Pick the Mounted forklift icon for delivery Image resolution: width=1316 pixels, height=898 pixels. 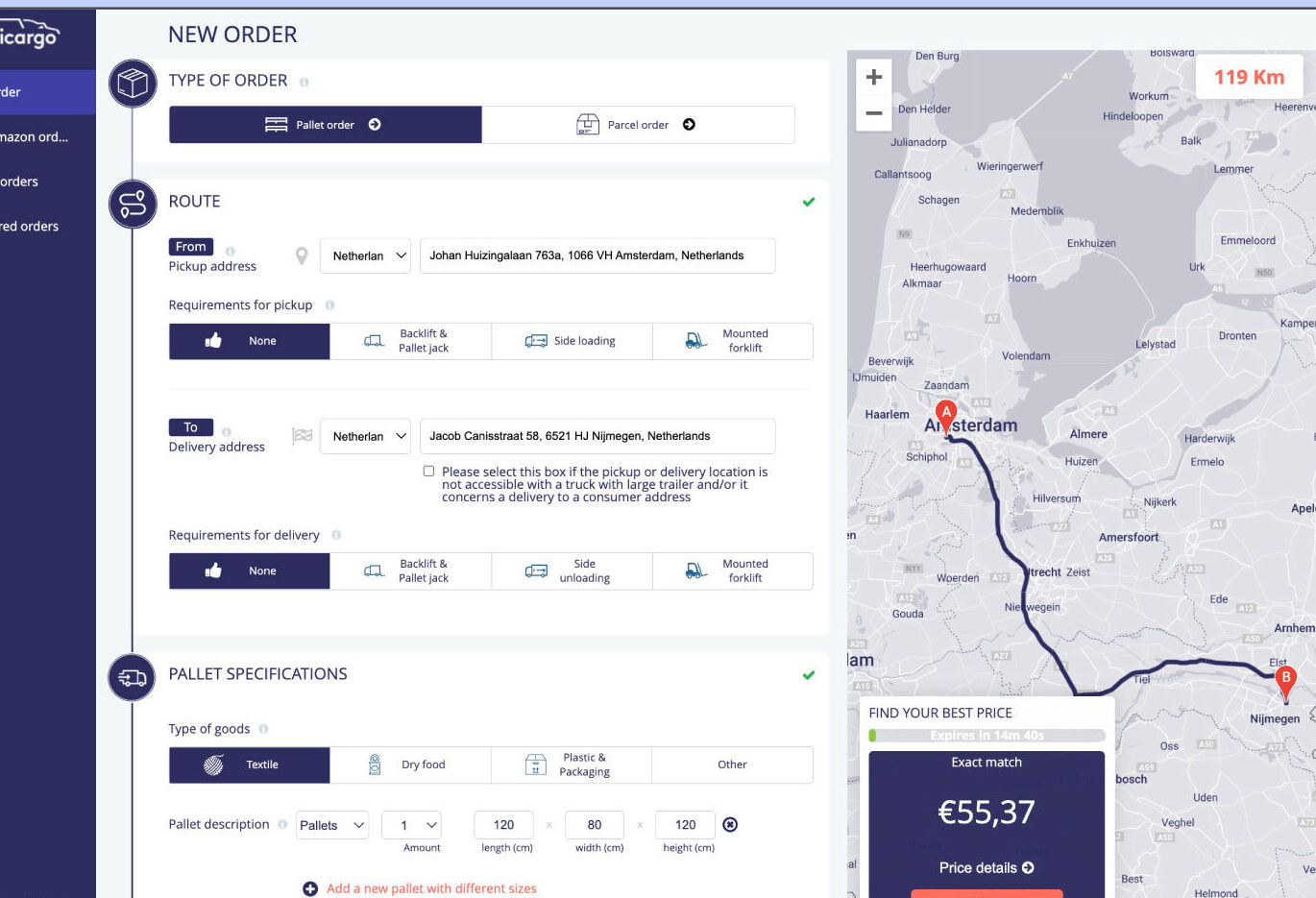click(x=695, y=570)
